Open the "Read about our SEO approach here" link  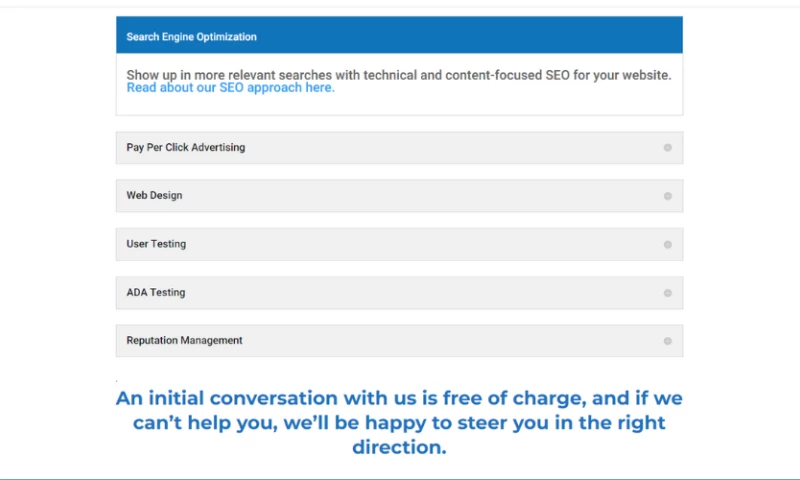pos(230,88)
